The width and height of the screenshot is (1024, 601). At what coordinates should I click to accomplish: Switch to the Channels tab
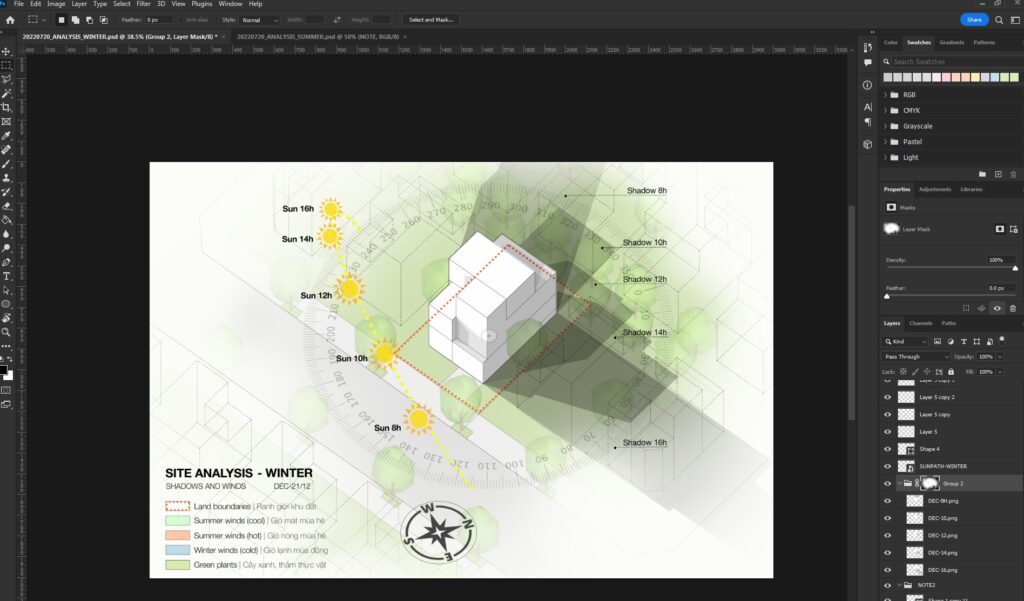tap(920, 323)
